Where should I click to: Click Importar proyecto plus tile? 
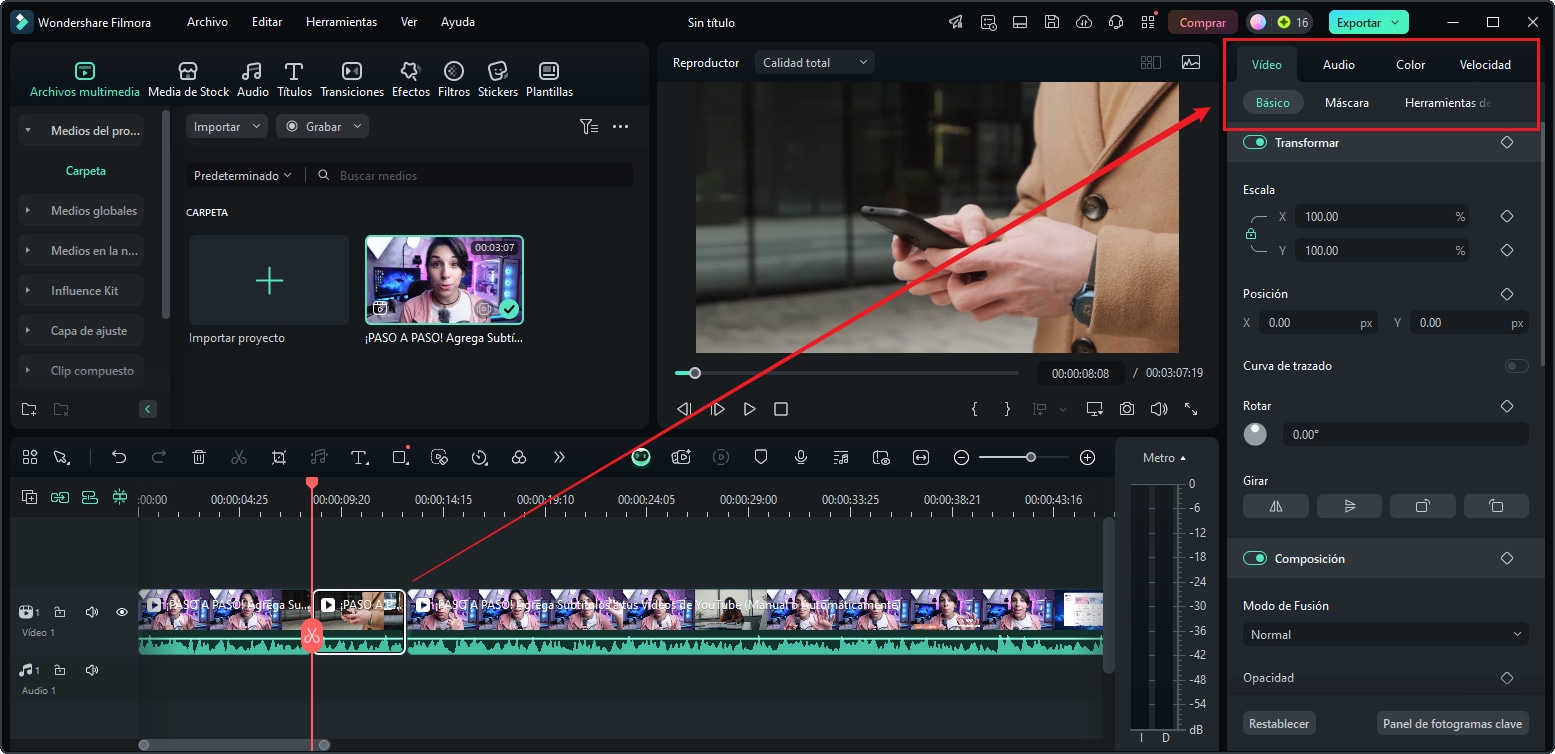269,281
